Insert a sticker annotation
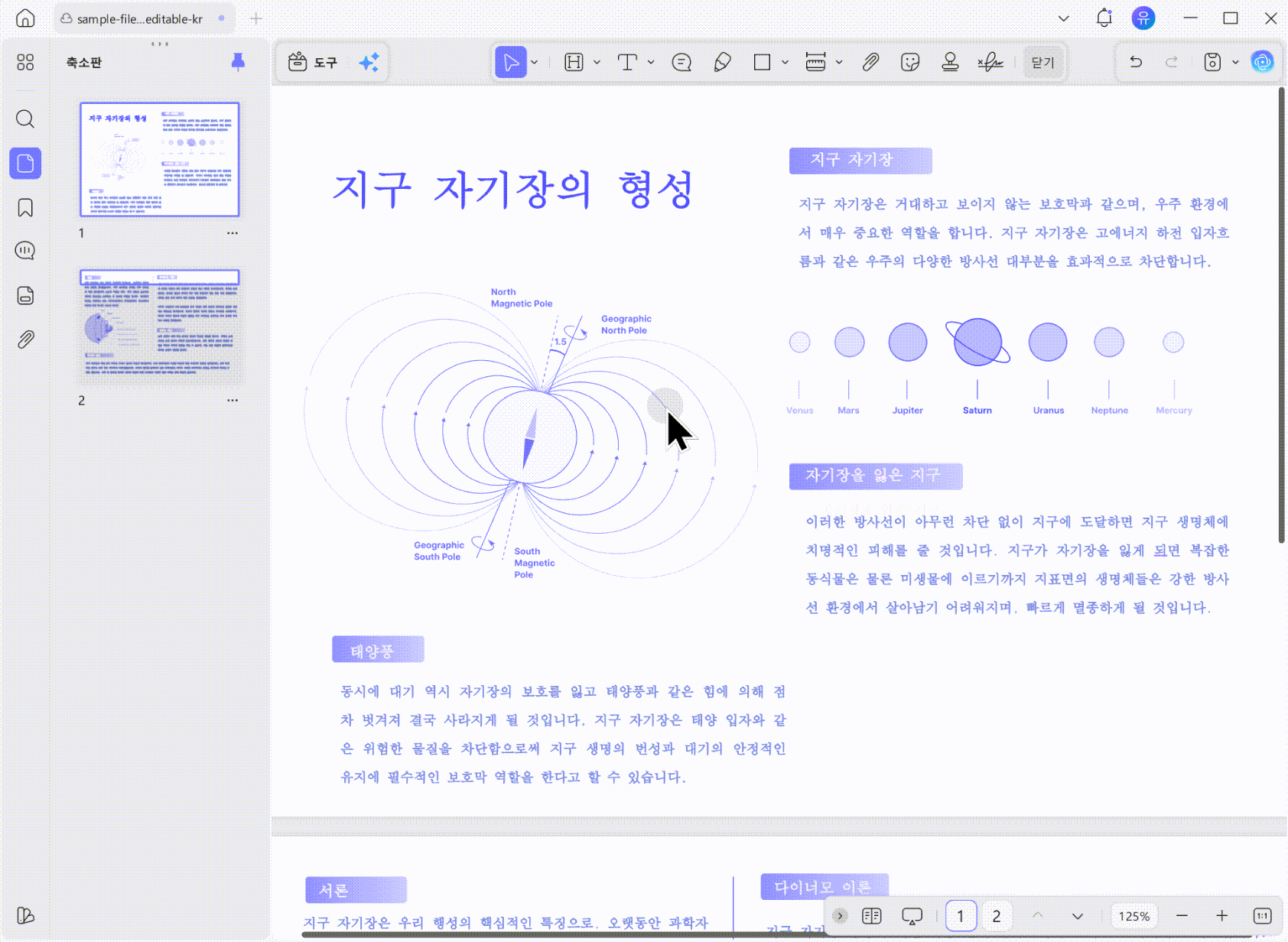This screenshot has height=942, width=1288. point(910,62)
